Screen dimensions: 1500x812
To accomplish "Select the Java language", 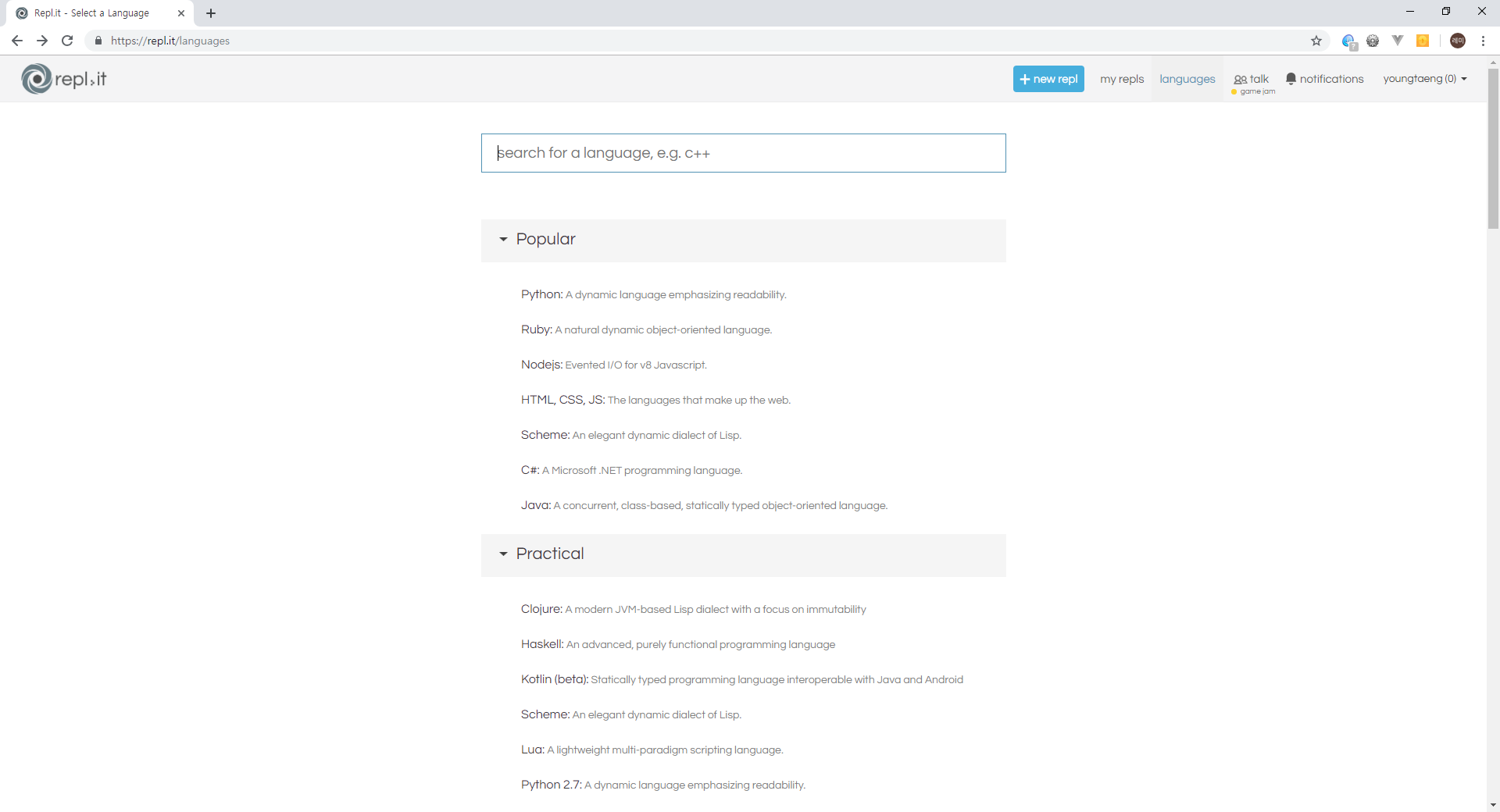I will click(704, 505).
